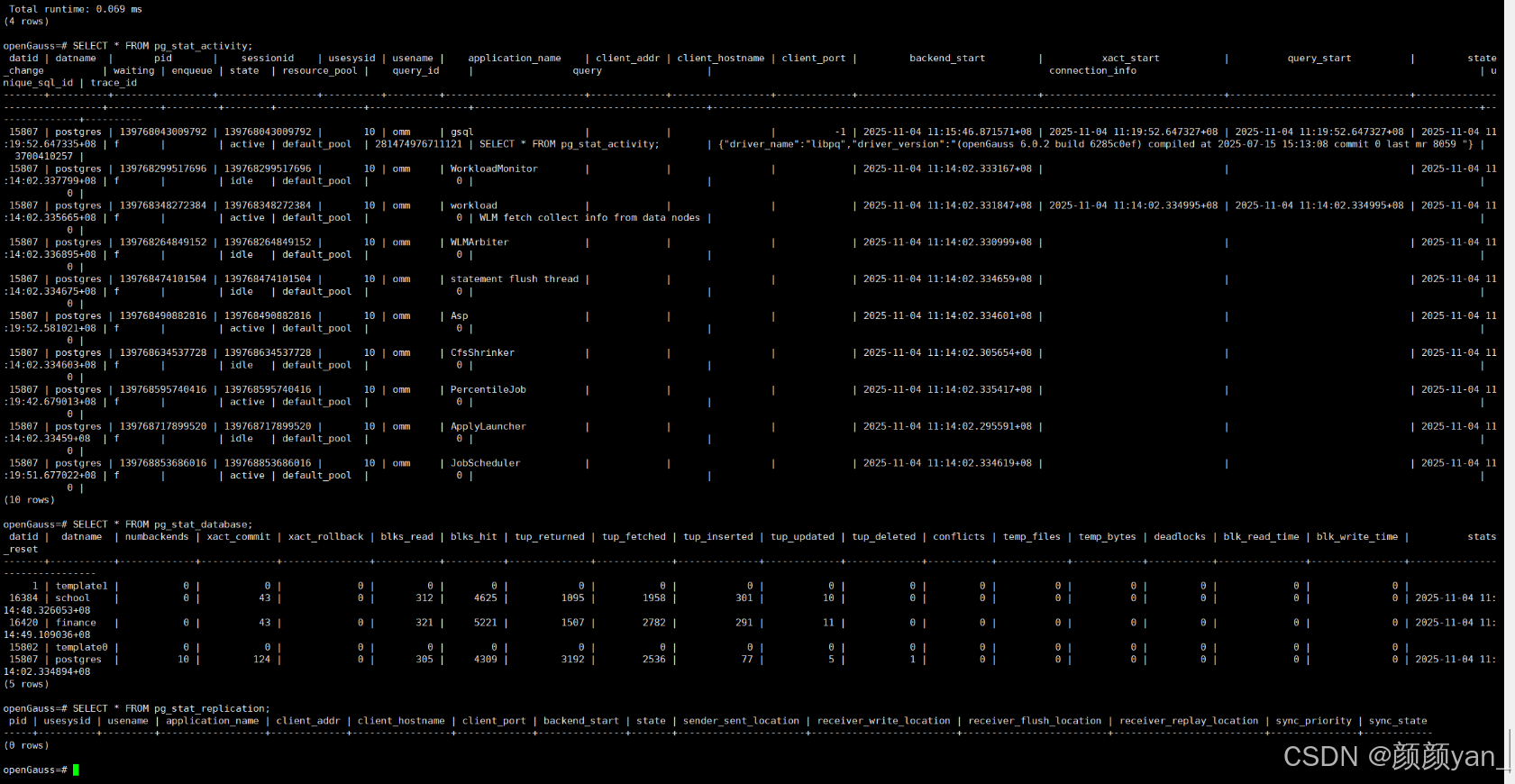Click the 'receiver_replay_location' column header
The height and width of the screenshot is (784, 1515).
point(1189,721)
